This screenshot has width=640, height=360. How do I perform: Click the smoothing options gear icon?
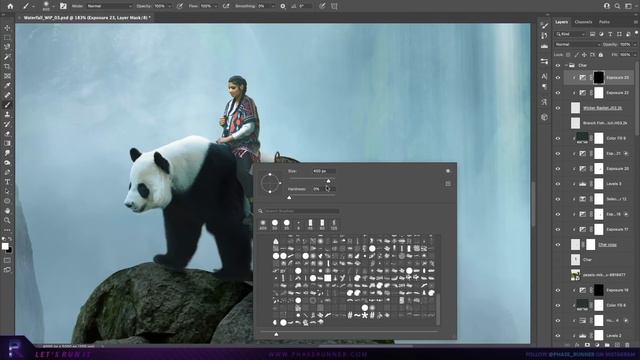coord(282,6)
